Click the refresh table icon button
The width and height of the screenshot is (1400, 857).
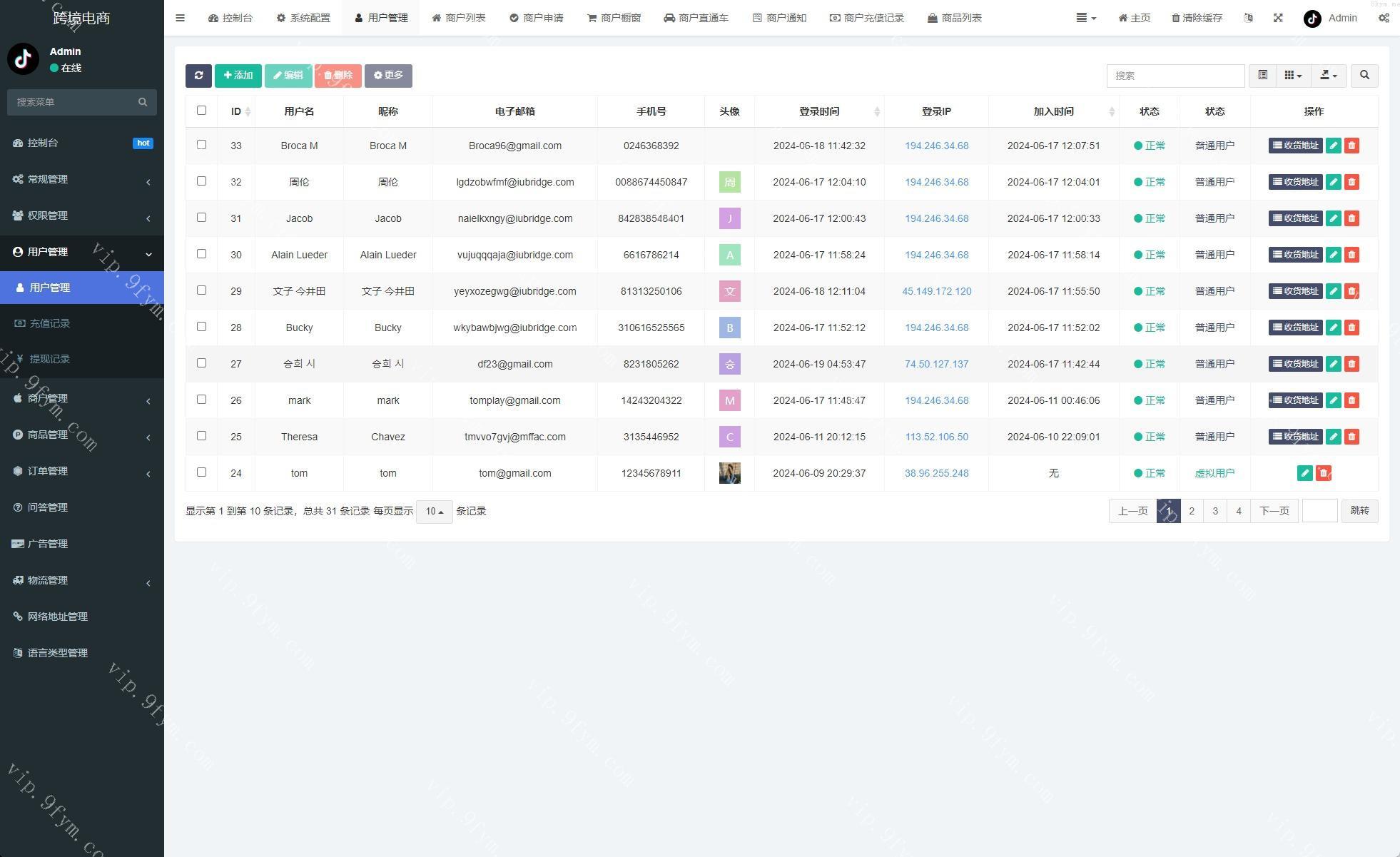pyautogui.click(x=198, y=76)
